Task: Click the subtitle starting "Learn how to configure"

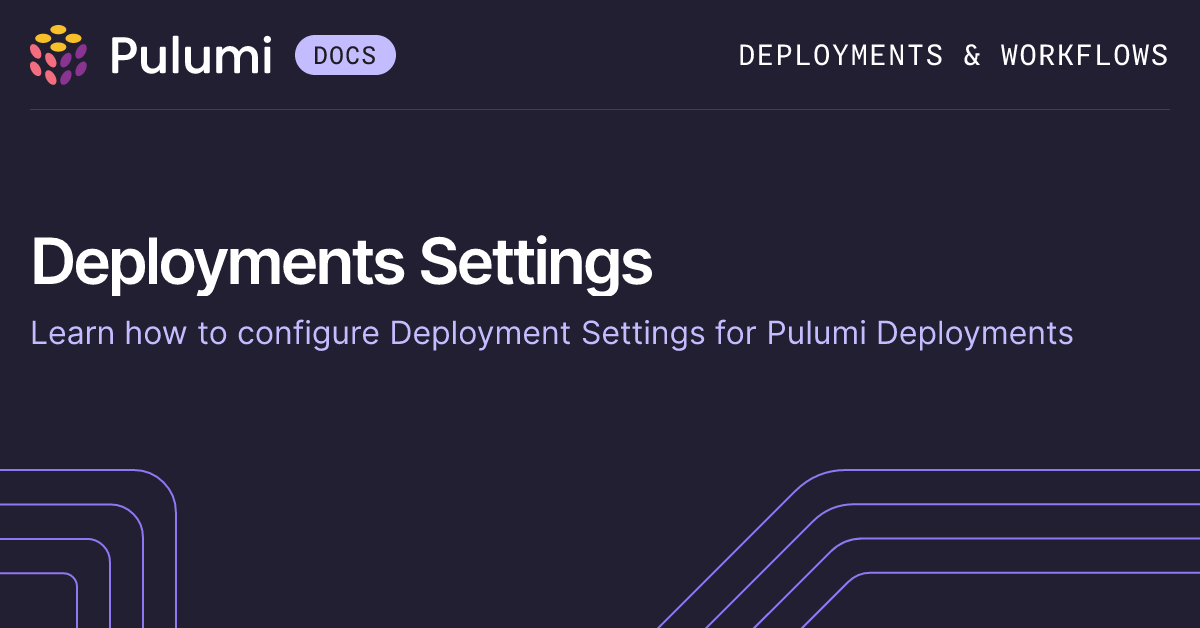Action: [x=552, y=333]
